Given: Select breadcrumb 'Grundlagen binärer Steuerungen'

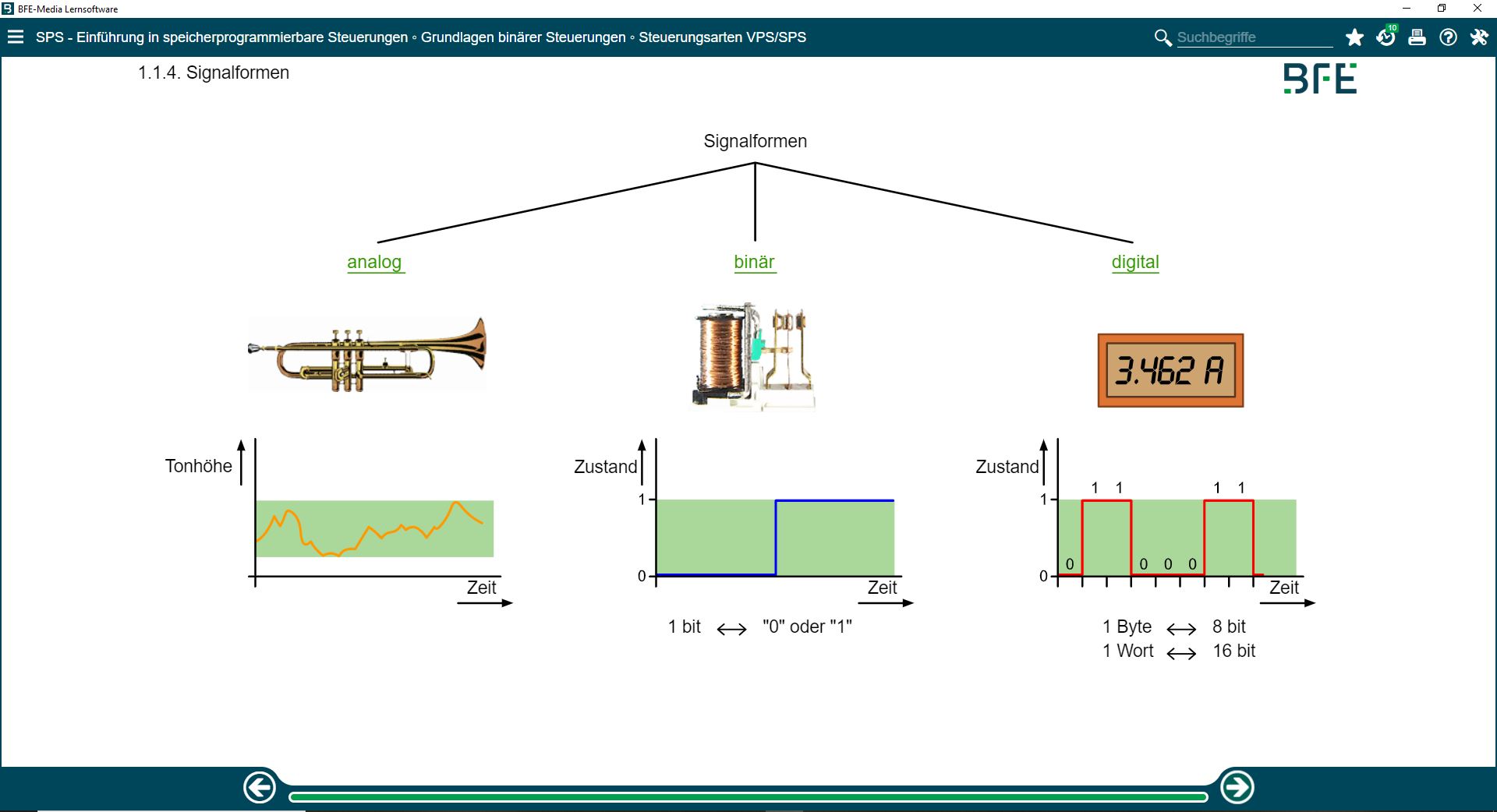Looking at the screenshot, I should [523, 37].
